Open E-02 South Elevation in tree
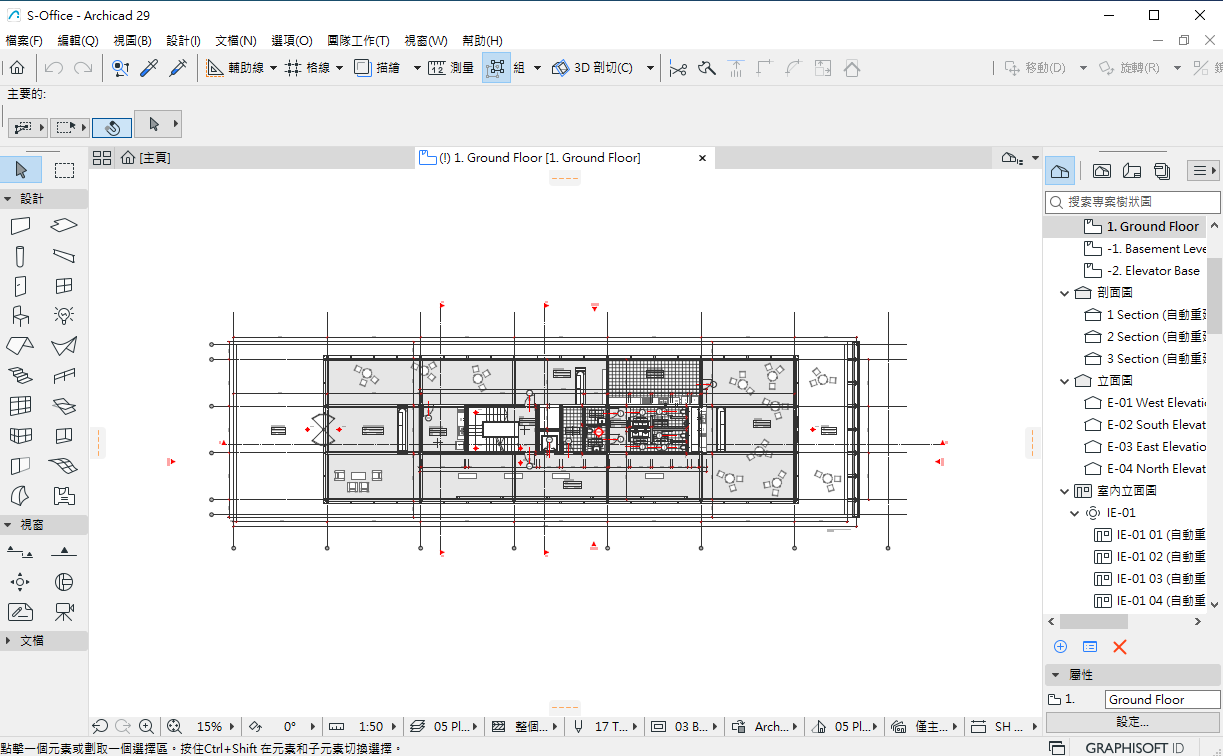The height and width of the screenshot is (756, 1223). [1154, 425]
